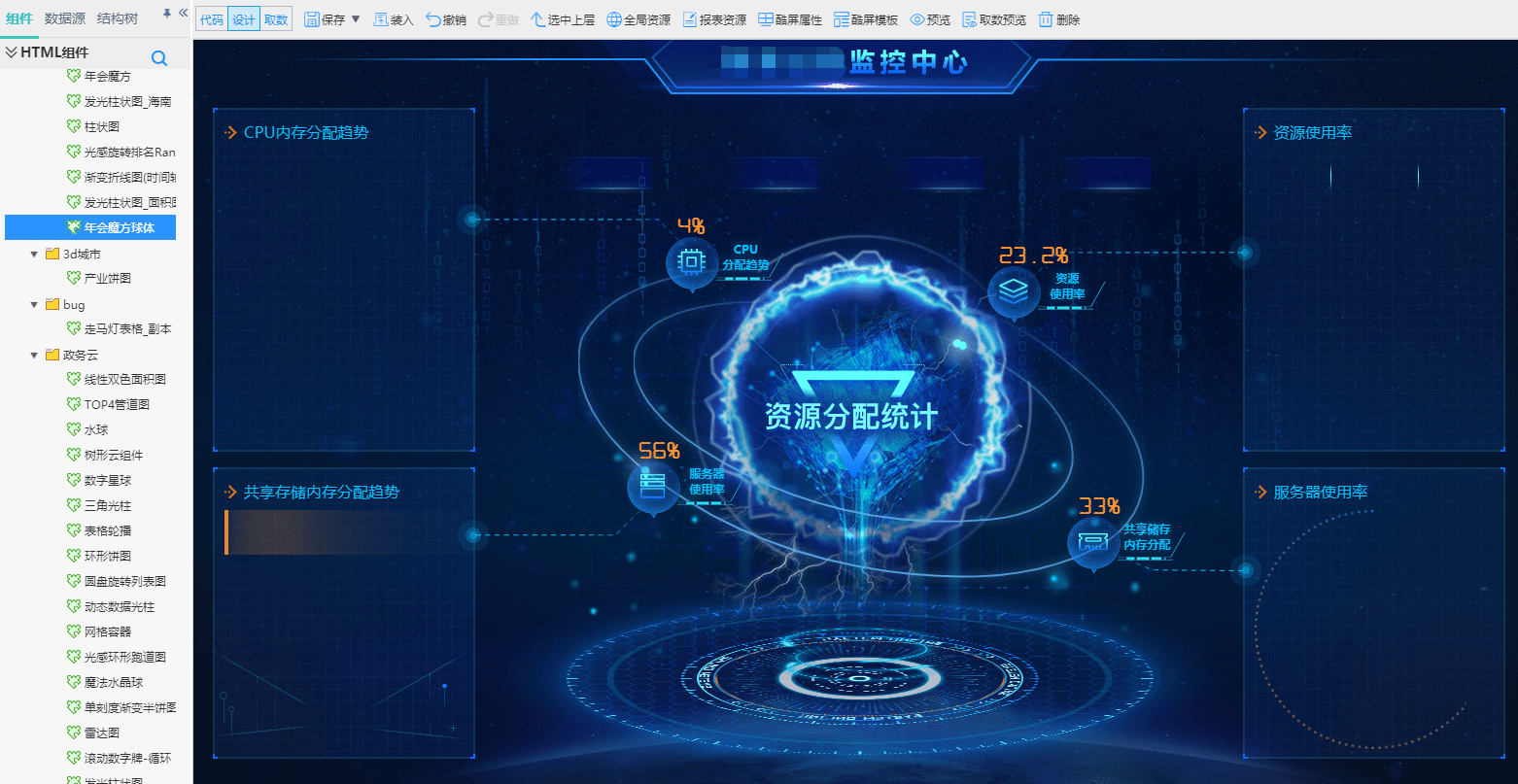
Task: Switch to the 数据源 tab
Action: (65, 18)
